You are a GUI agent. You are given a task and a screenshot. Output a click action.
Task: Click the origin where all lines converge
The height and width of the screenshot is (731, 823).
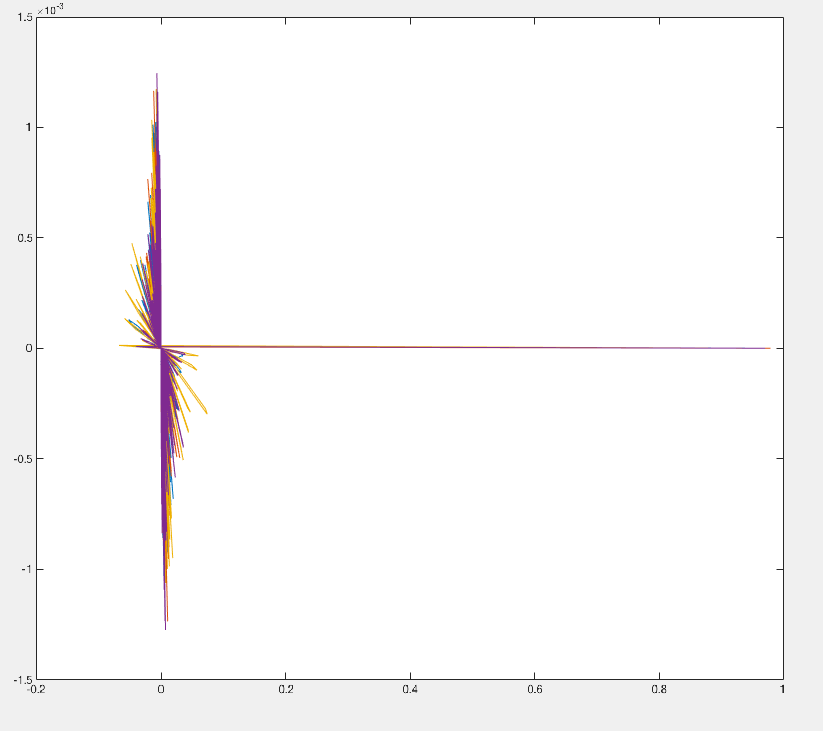[161, 347]
